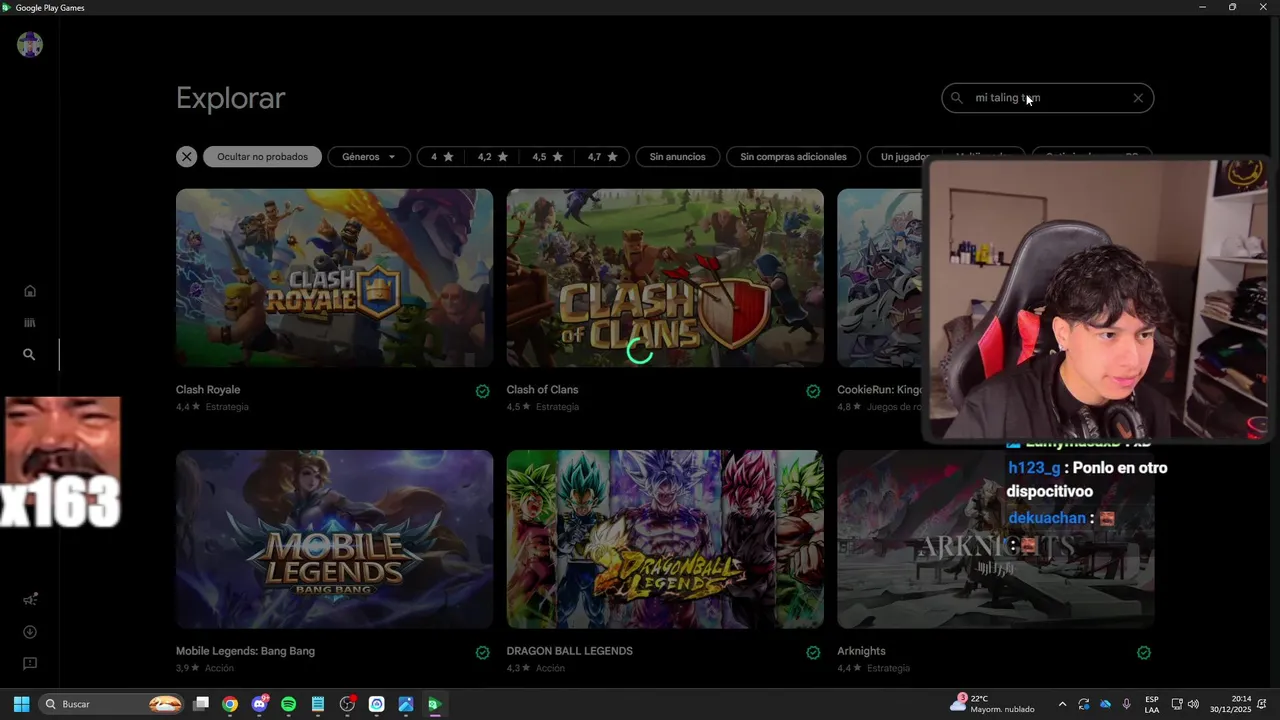1280x720 pixels.
Task: Open the Photos app from the taskbar
Action: coord(406,704)
